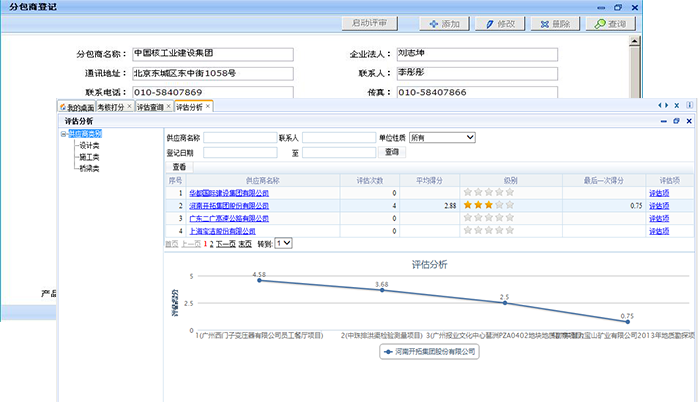The height and width of the screenshot is (402, 698).
Task: Click the 供应商名称 search field
Action: tap(240, 138)
